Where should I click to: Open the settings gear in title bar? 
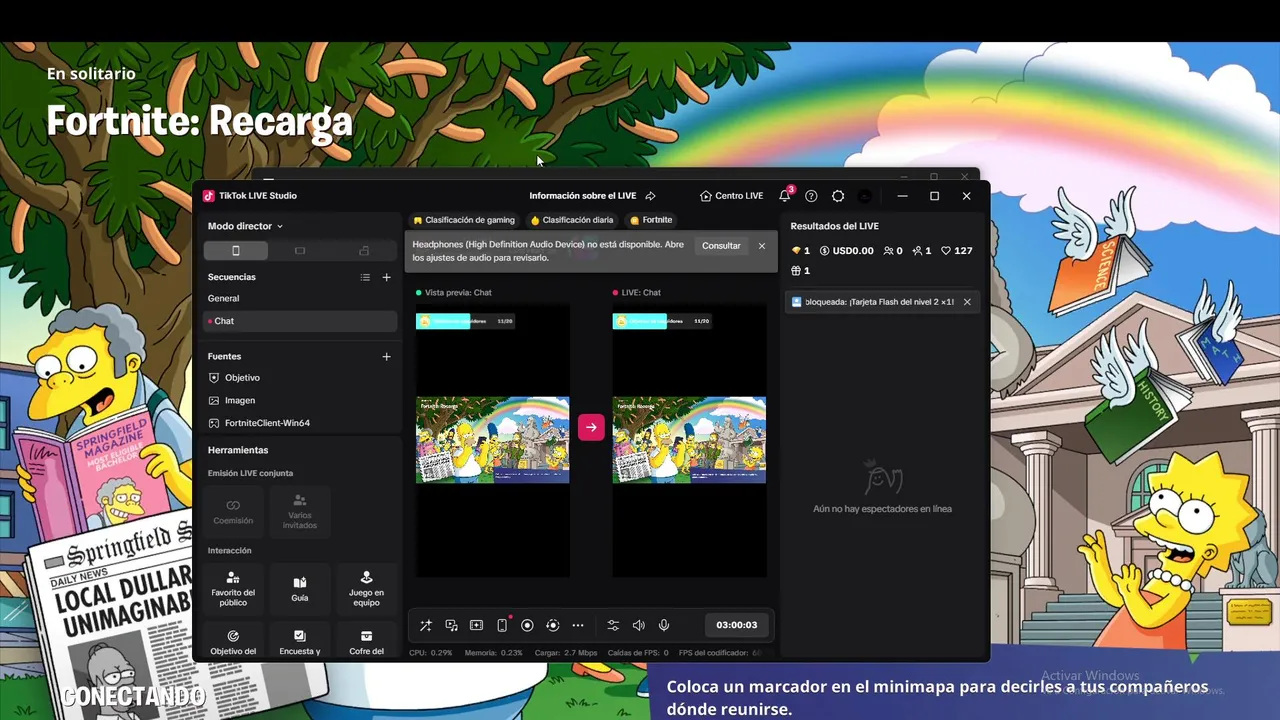tap(838, 196)
